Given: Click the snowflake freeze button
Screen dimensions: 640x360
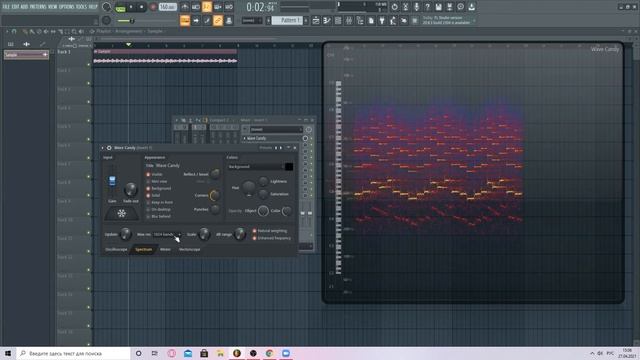Looking at the screenshot, I should tap(122, 213).
